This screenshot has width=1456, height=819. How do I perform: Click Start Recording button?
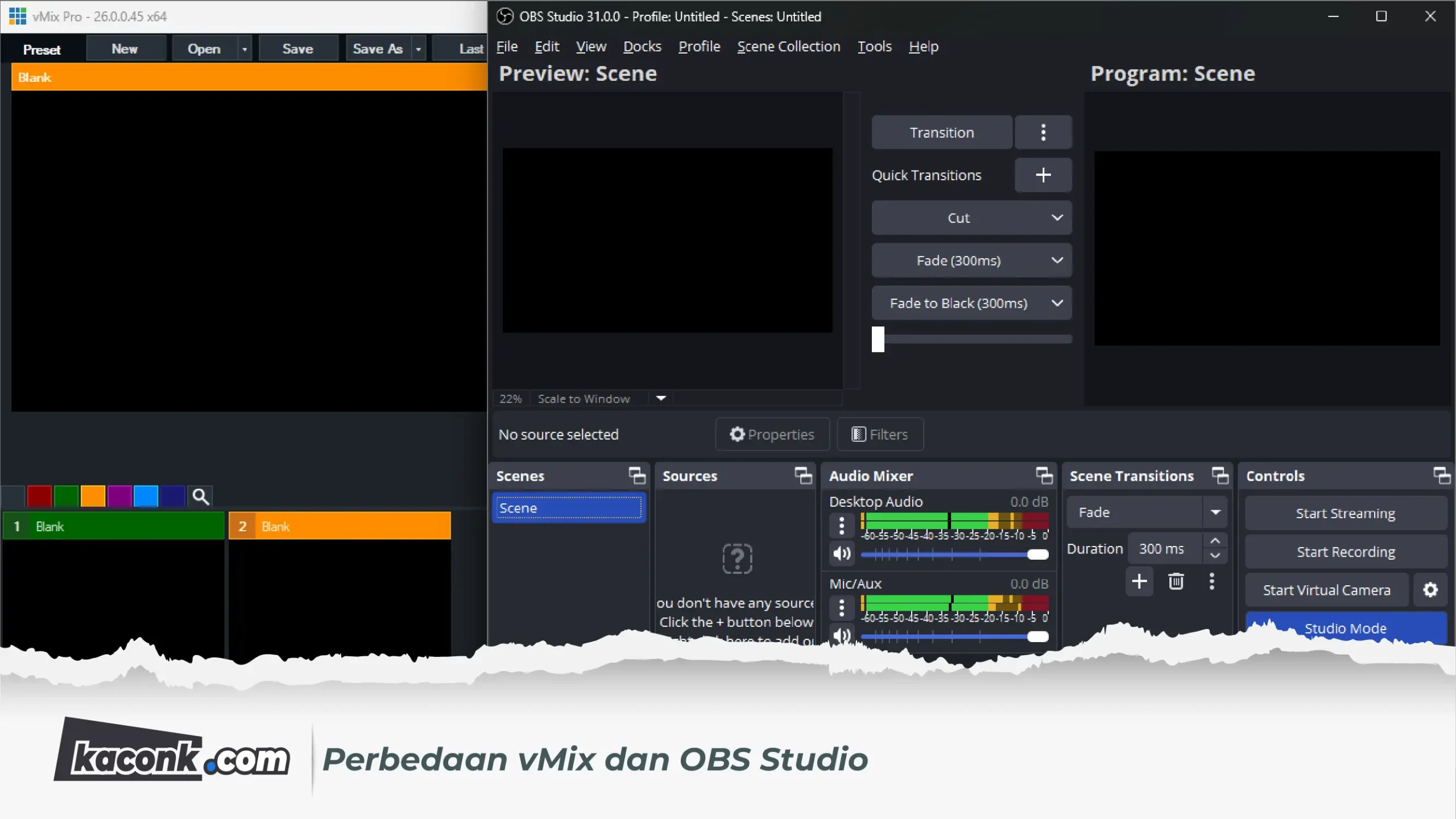click(1345, 552)
